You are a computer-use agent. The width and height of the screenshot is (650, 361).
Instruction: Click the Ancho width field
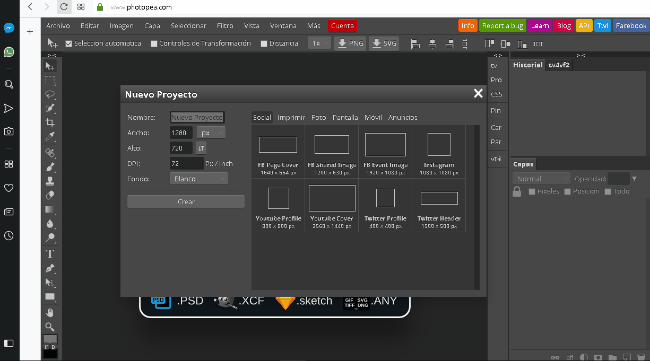[x=181, y=133]
